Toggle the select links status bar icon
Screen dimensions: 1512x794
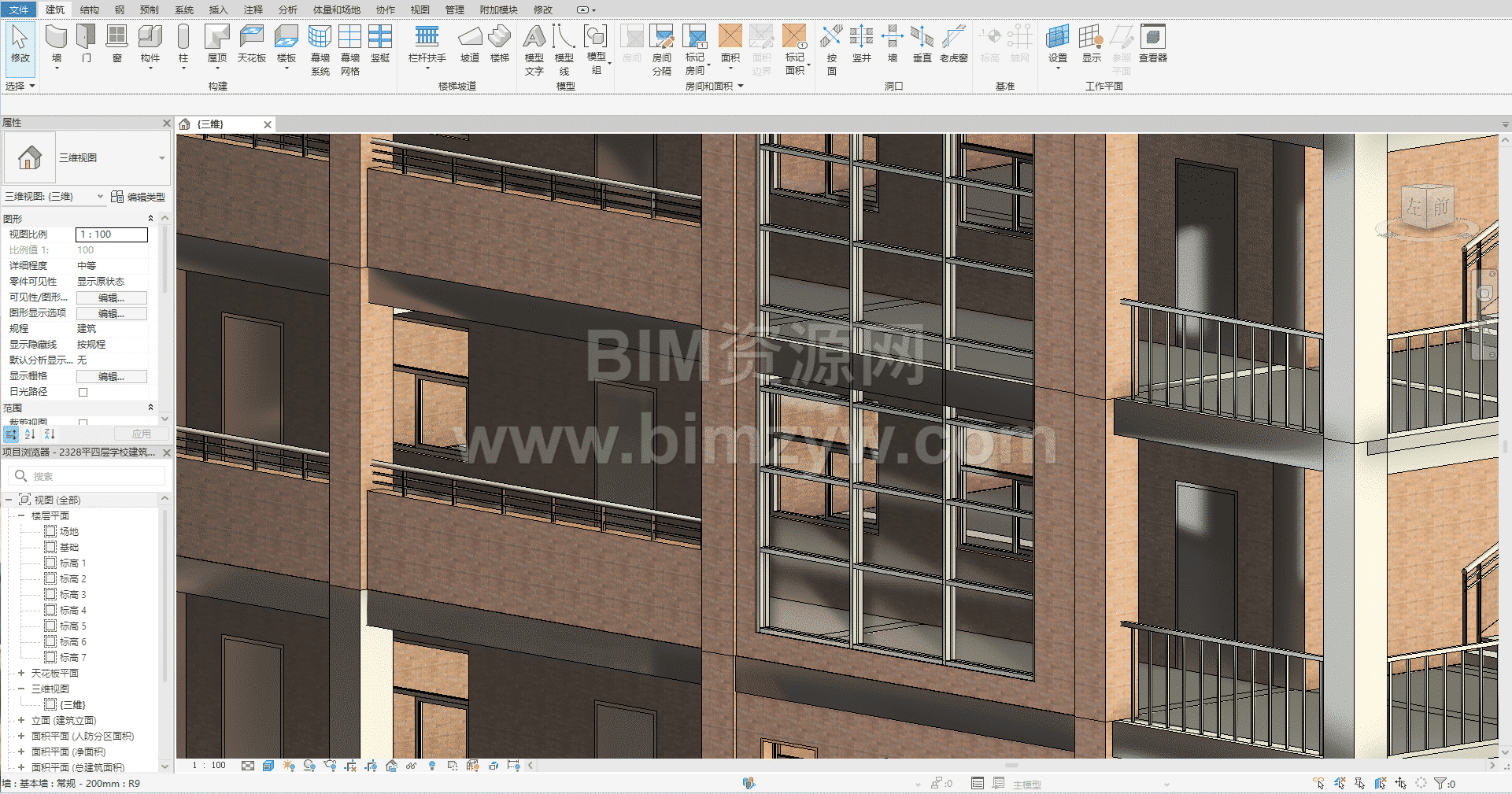click(x=1318, y=783)
